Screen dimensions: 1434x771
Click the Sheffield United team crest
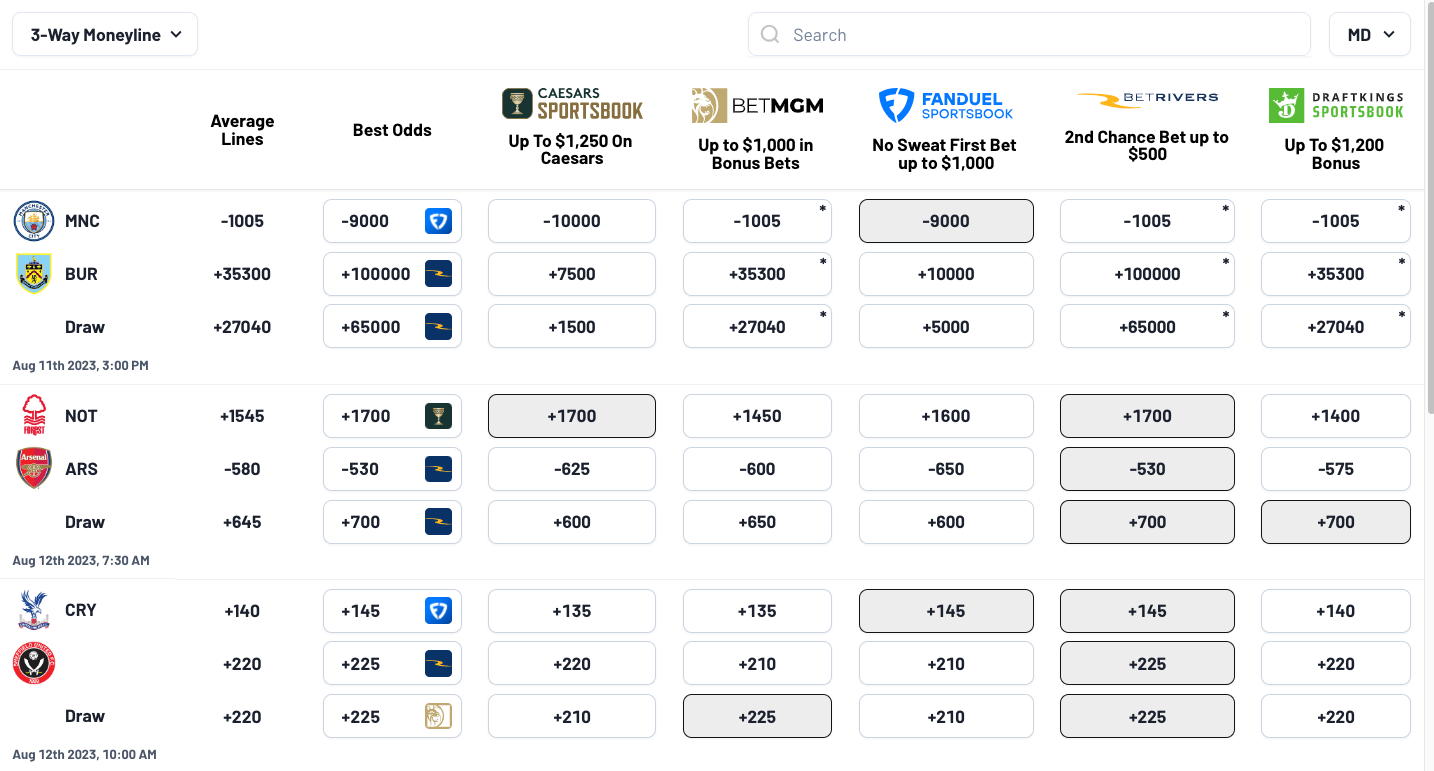click(34, 663)
